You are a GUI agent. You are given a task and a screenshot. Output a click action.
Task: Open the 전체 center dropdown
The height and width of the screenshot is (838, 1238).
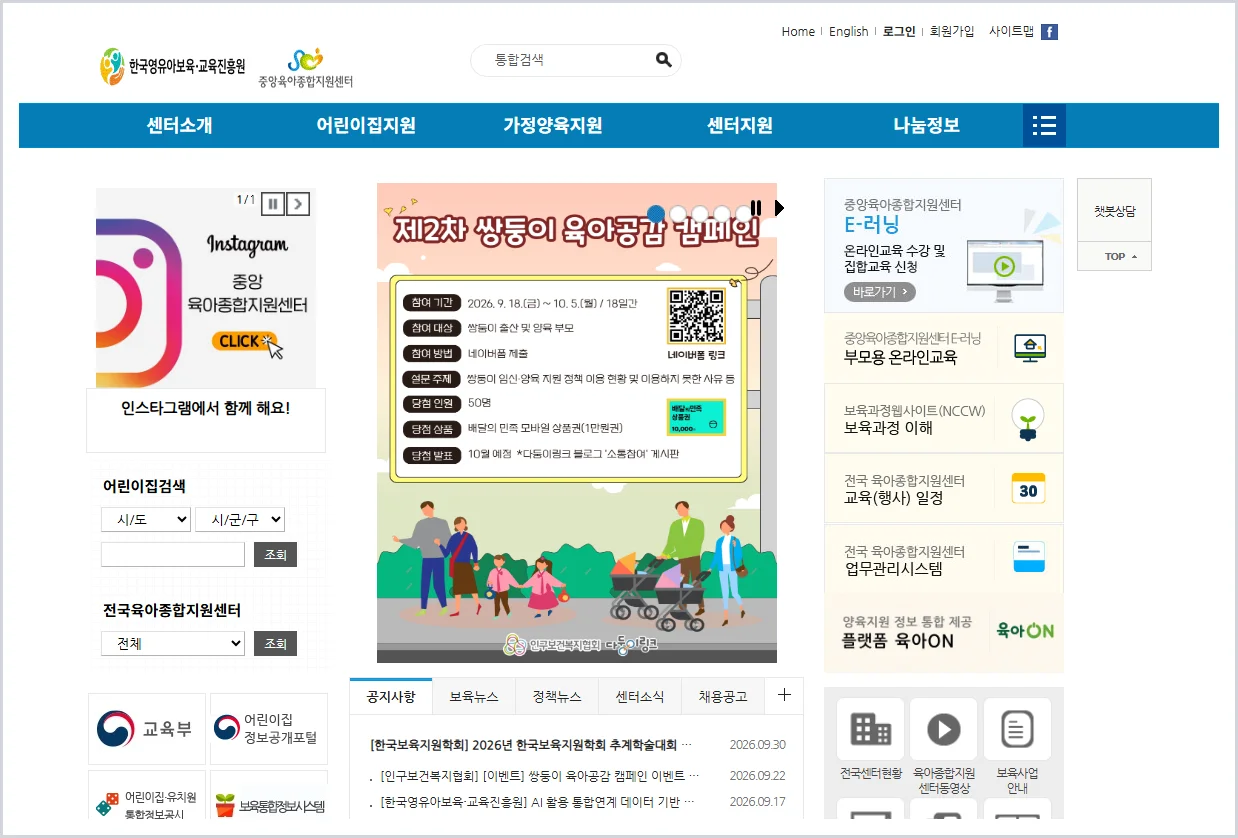173,644
